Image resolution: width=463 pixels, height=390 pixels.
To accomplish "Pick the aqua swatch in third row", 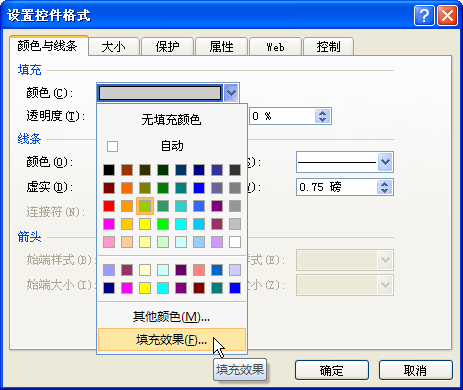I will coord(181,206).
